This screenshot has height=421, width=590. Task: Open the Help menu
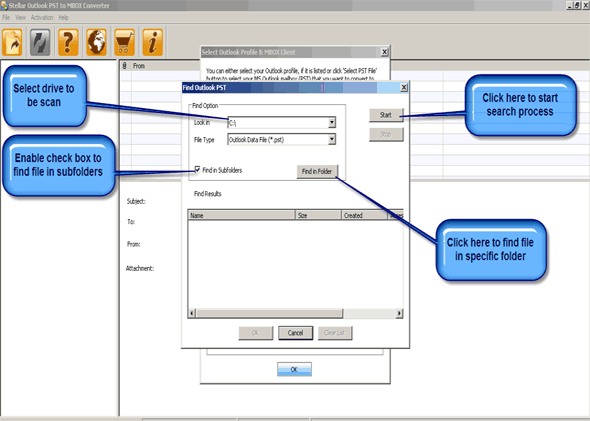pos(64,17)
